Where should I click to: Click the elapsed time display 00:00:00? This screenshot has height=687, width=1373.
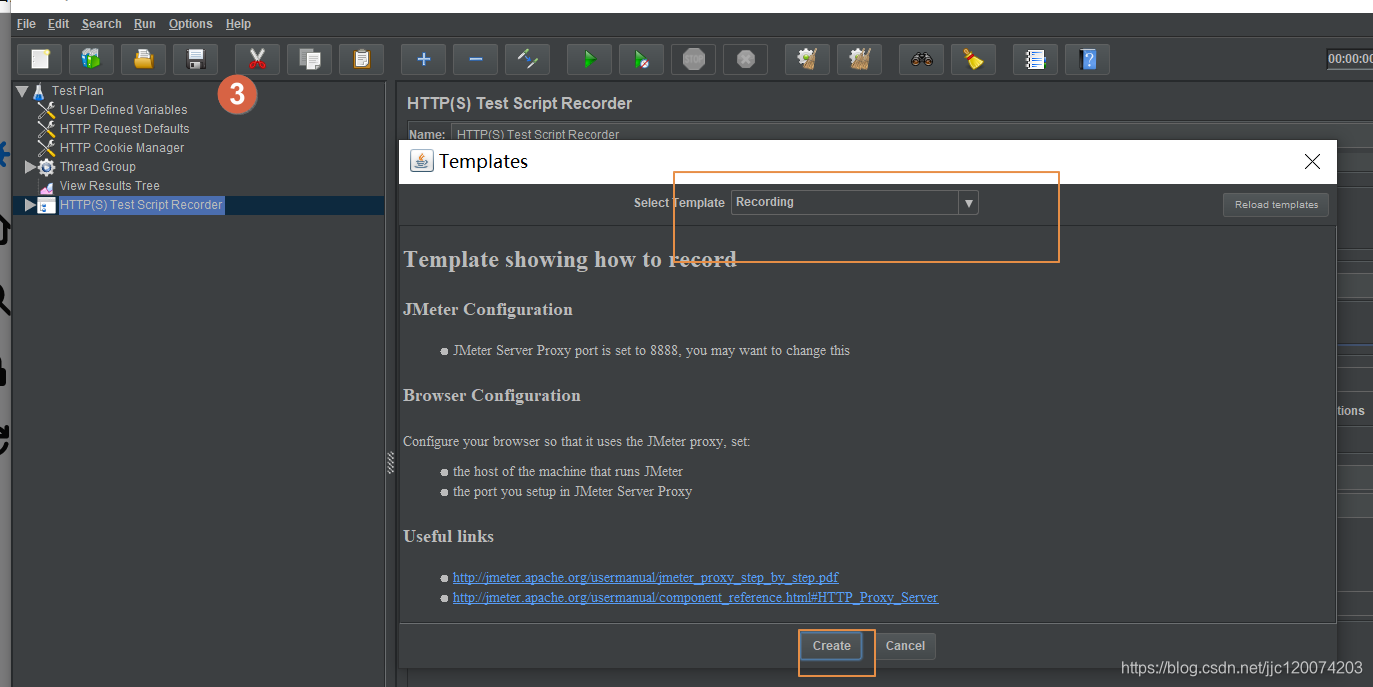point(1350,59)
